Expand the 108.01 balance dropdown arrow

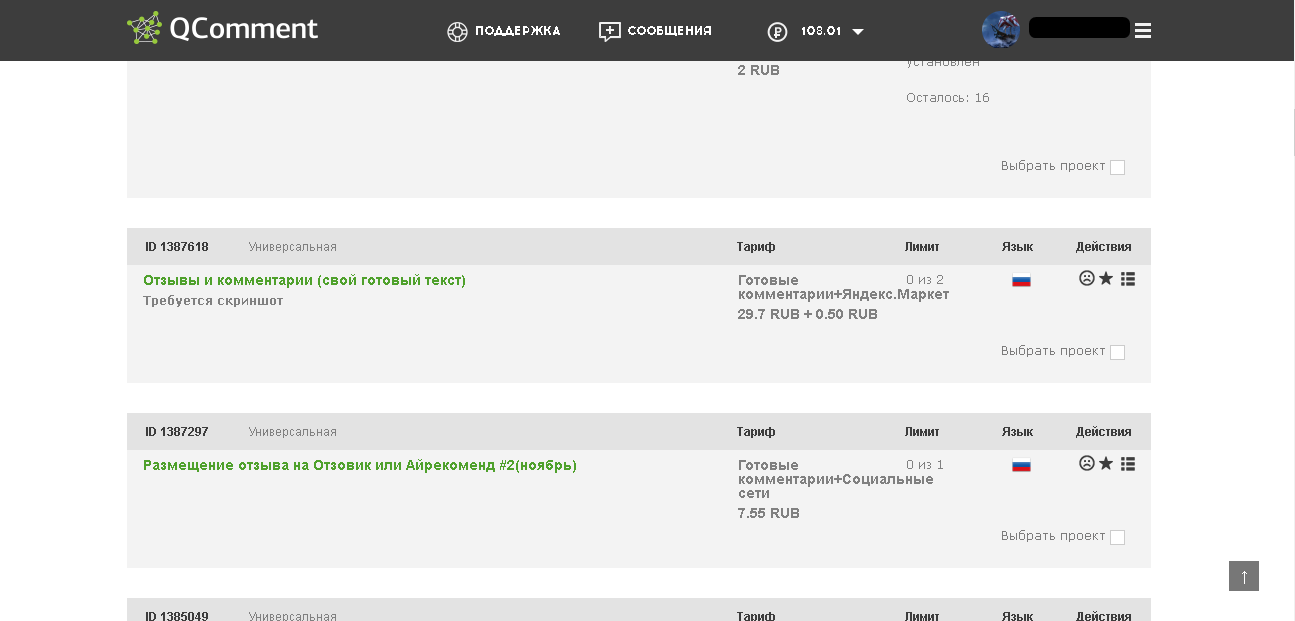coord(857,32)
